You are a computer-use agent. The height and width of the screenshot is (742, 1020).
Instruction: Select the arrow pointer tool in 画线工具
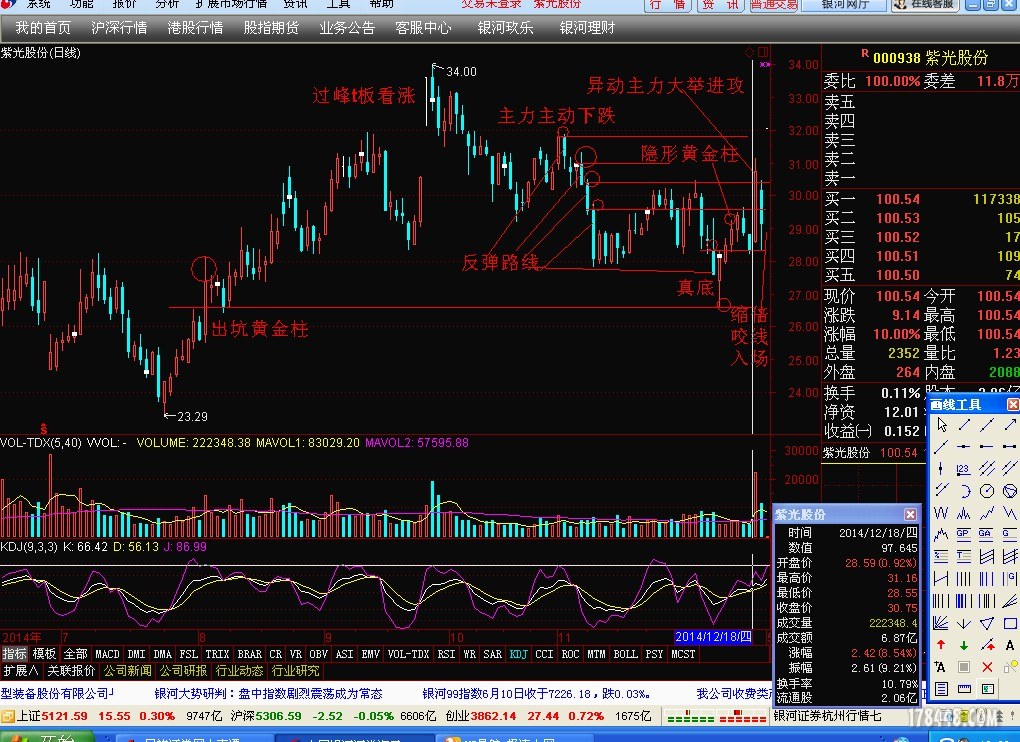(x=942, y=425)
